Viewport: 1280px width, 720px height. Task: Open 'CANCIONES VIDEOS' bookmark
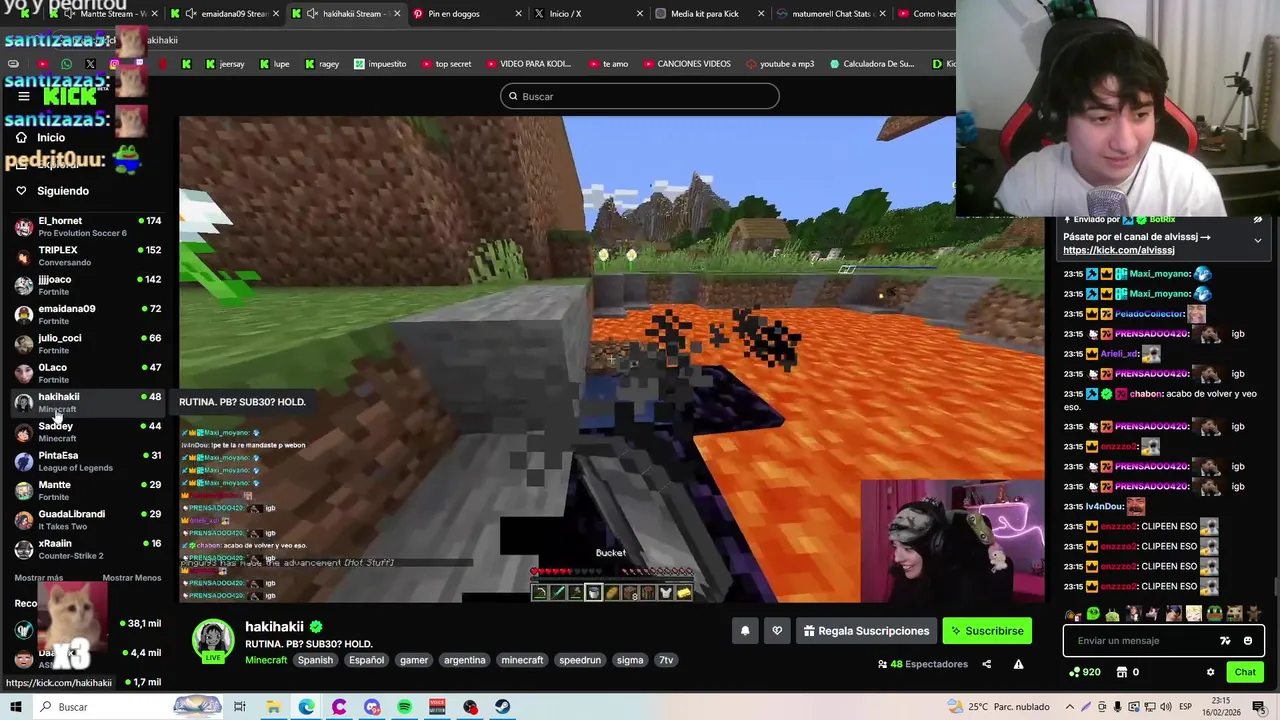tap(686, 64)
